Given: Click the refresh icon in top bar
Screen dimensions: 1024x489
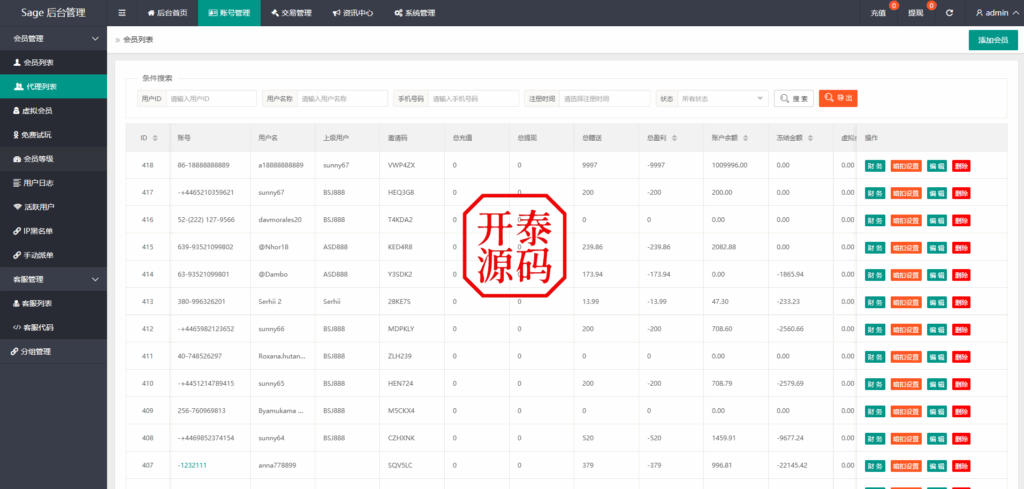Looking at the screenshot, I should (x=949, y=13).
